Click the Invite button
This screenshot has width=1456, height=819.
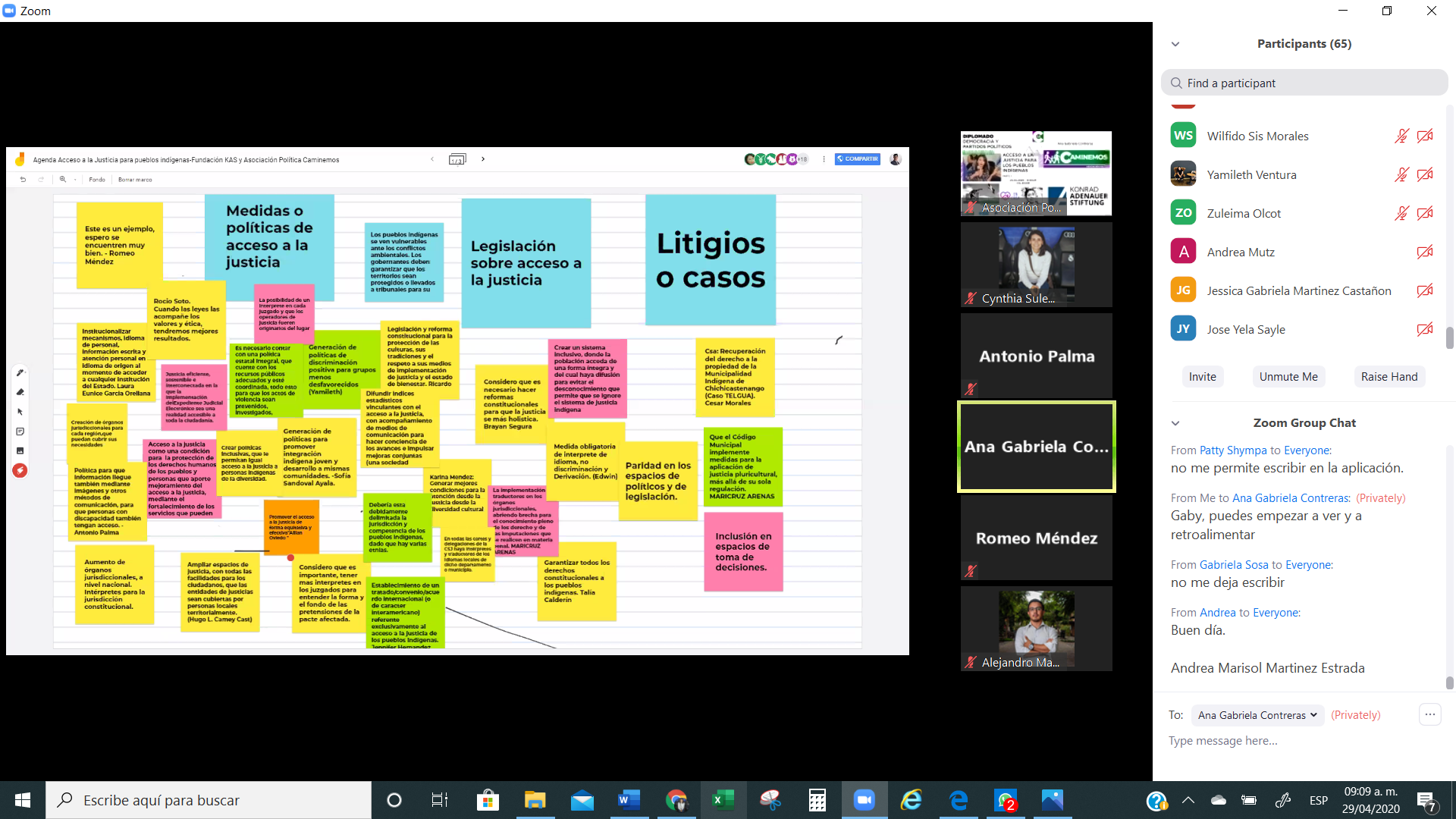point(1202,377)
